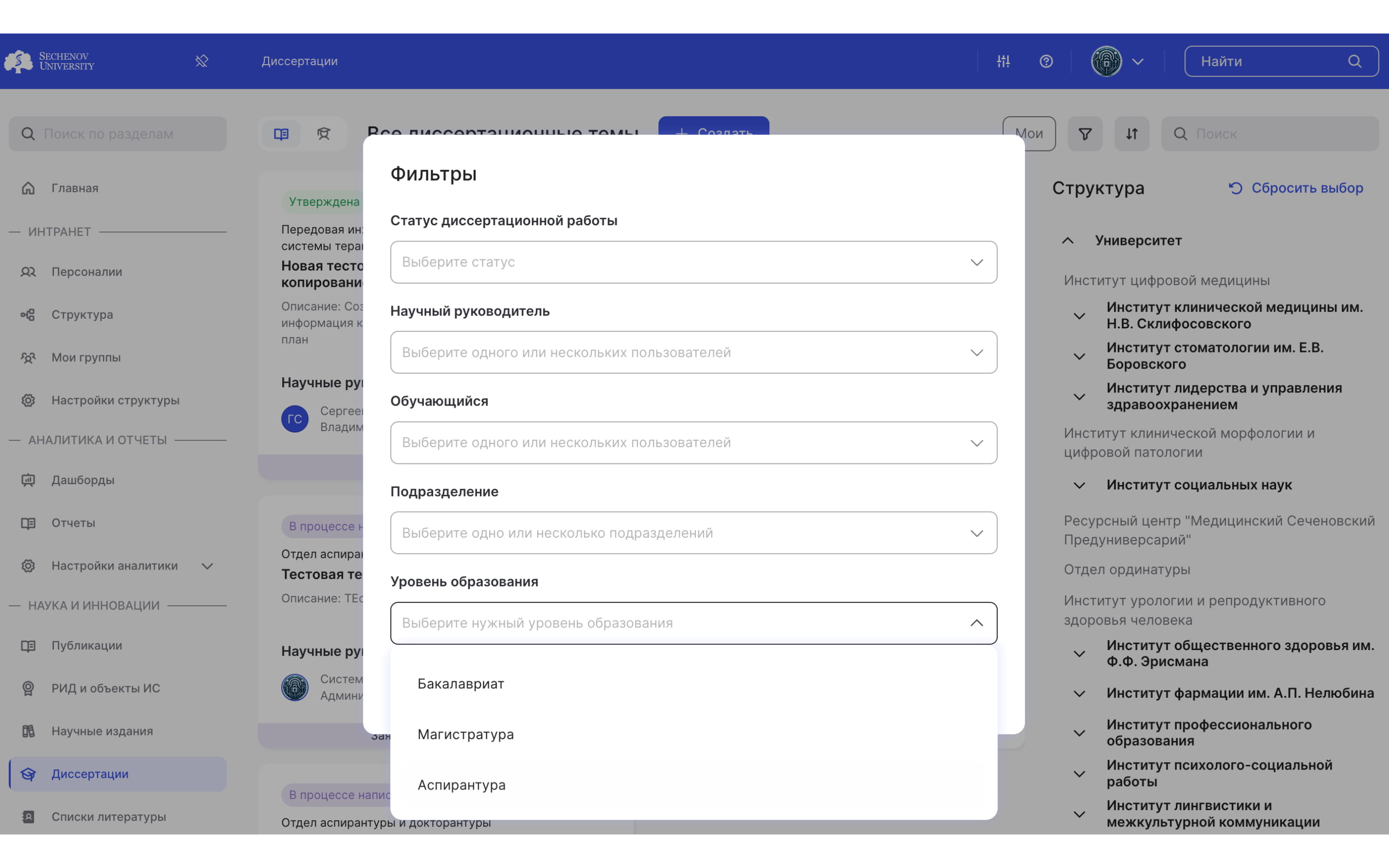Click Диссертации in left sidebar menu

(x=89, y=773)
